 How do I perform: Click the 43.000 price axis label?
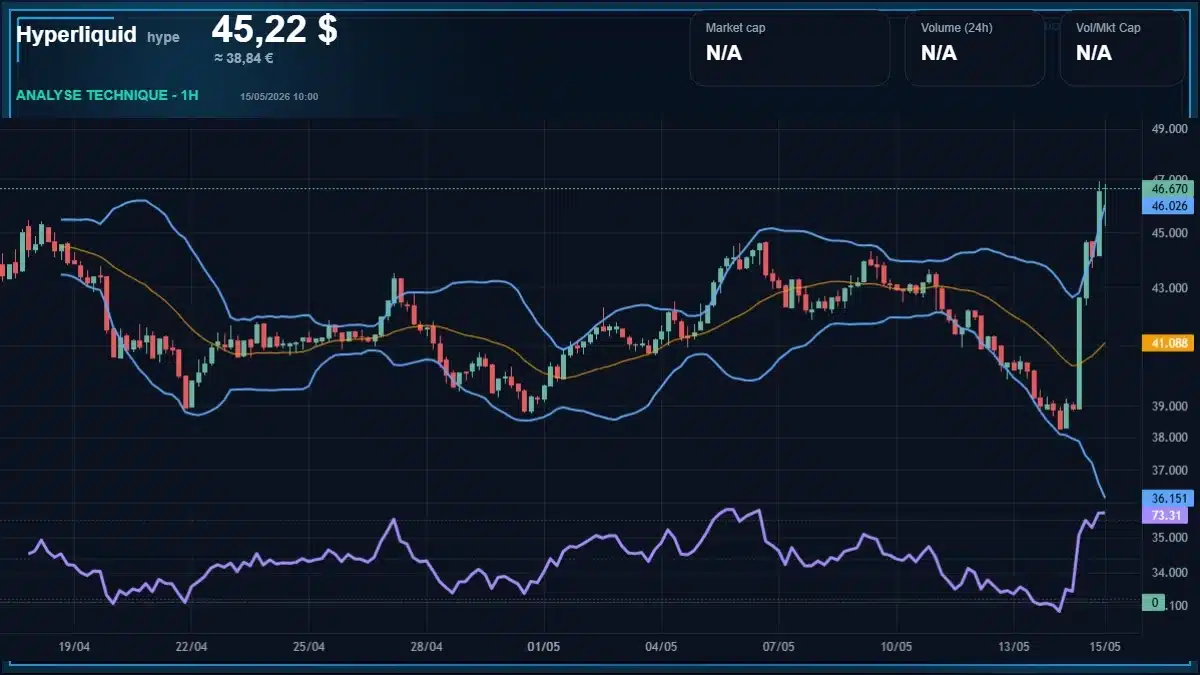1169,289
